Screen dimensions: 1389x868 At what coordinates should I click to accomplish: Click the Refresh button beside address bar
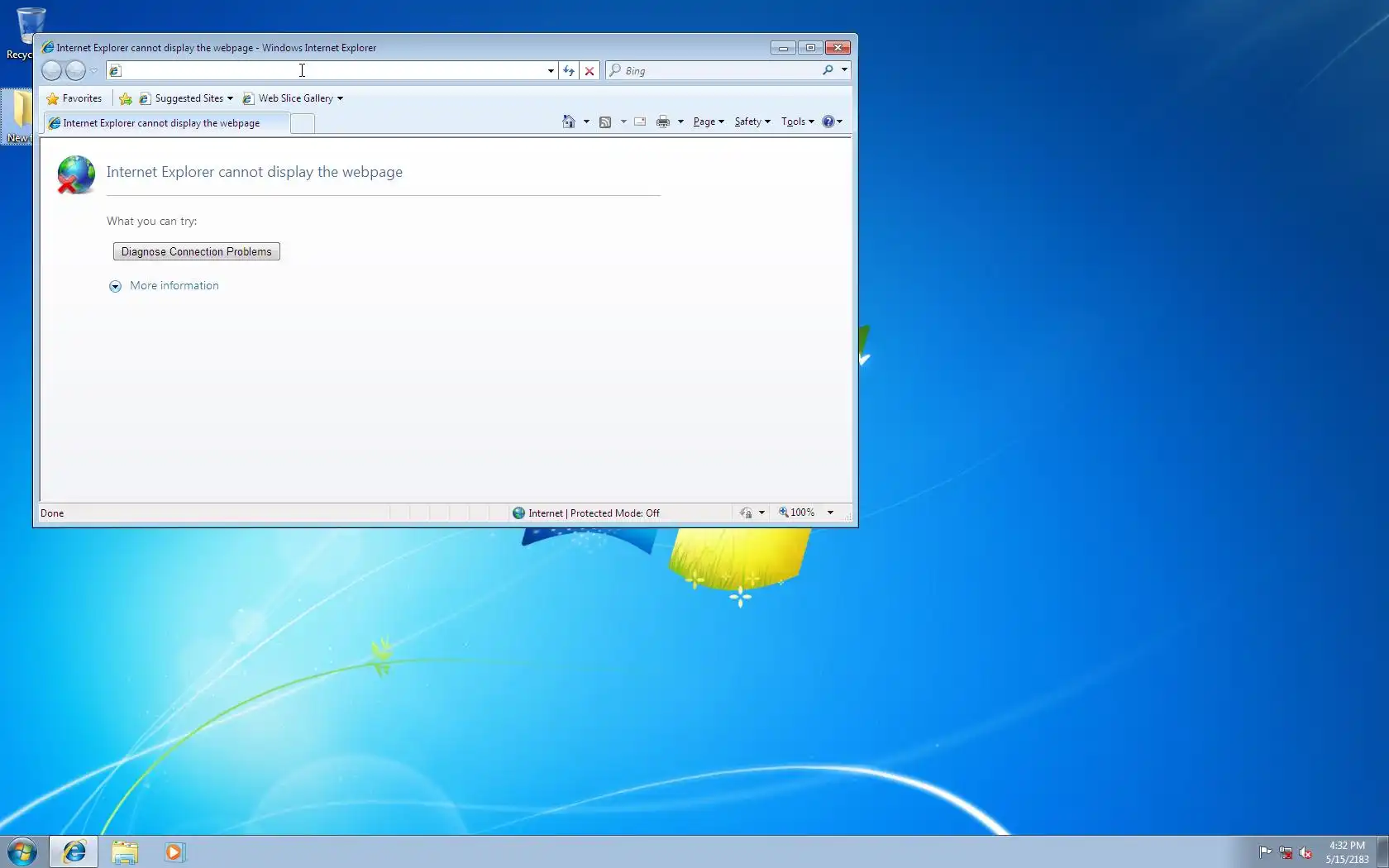pyautogui.click(x=569, y=71)
